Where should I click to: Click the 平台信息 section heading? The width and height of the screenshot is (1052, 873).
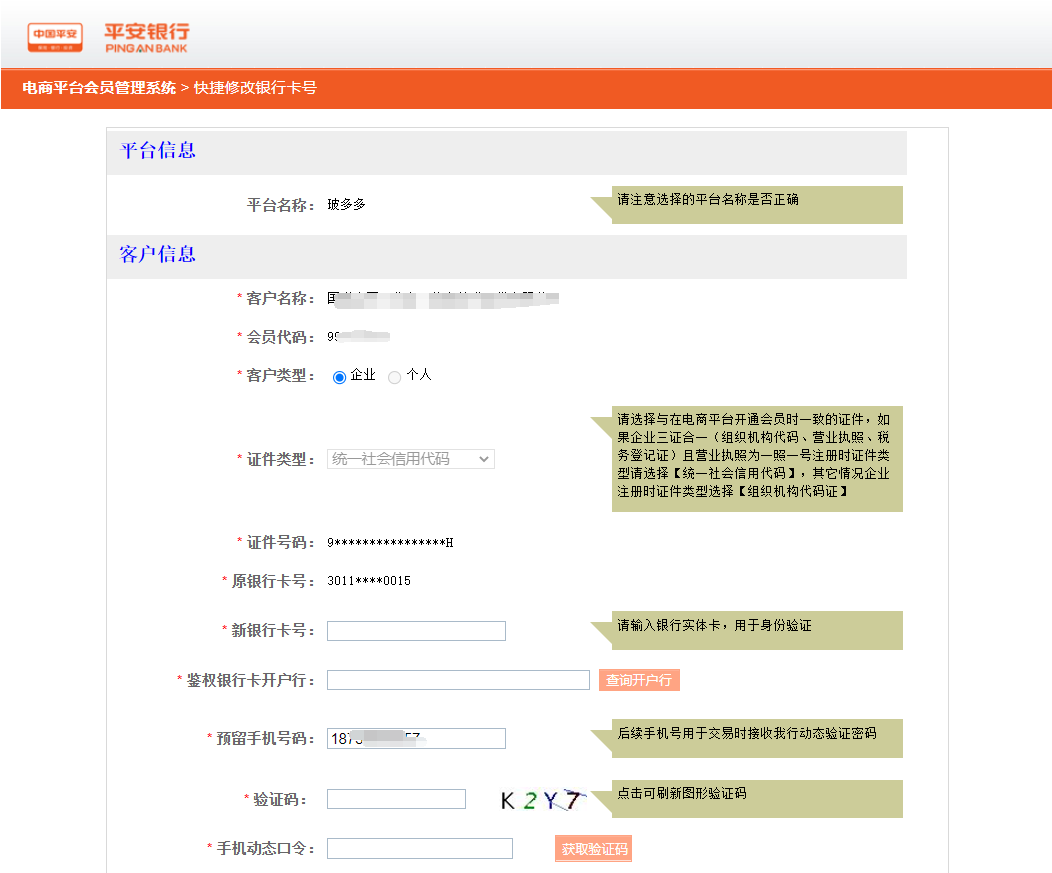point(158,150)
